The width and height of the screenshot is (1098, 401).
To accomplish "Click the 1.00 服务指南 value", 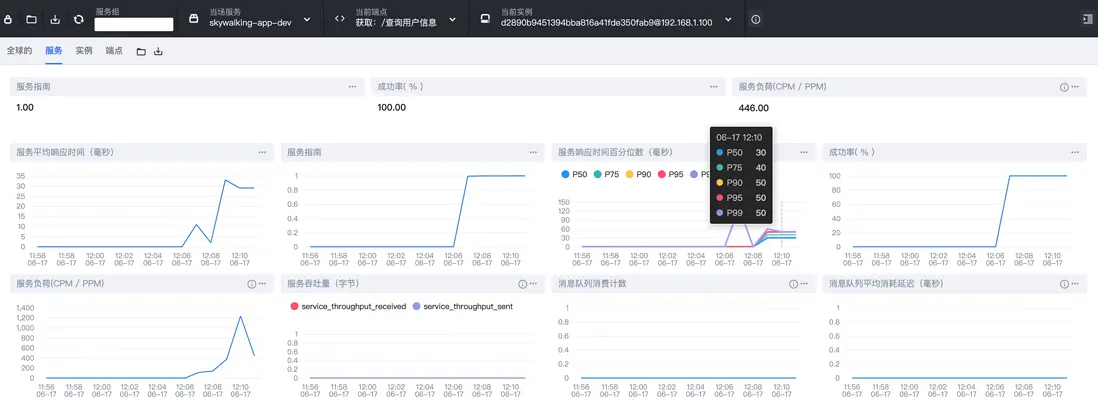I will pyautogui.click(x=25, y=108).
